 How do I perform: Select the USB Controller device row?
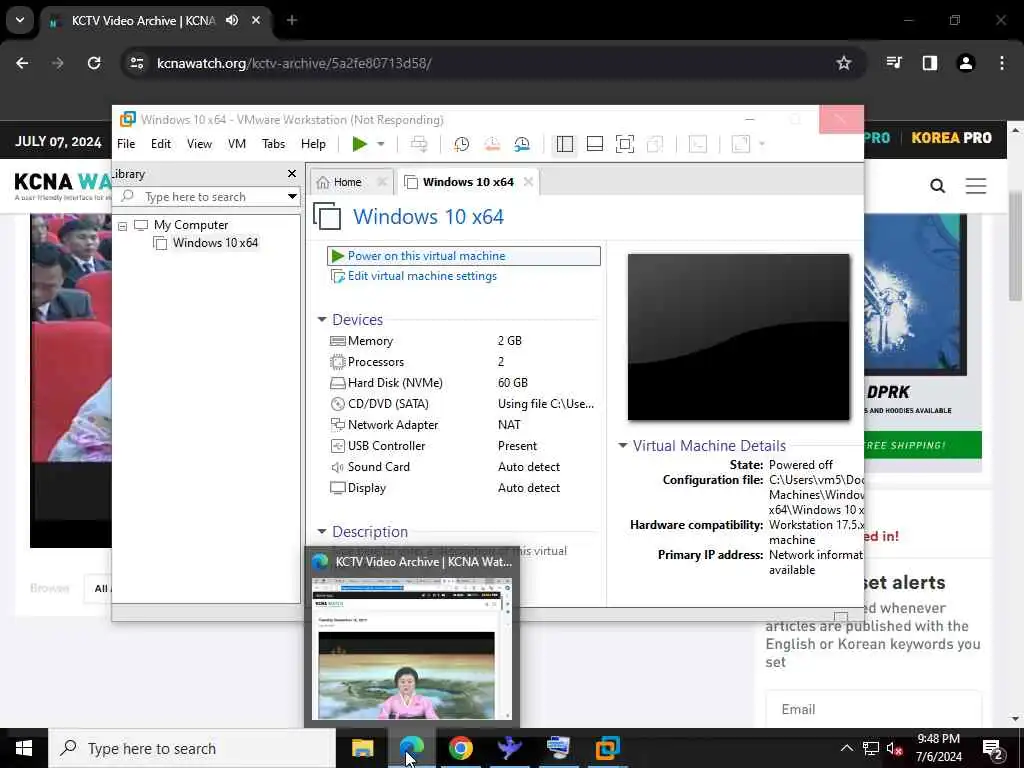click(x=462, y=446)
